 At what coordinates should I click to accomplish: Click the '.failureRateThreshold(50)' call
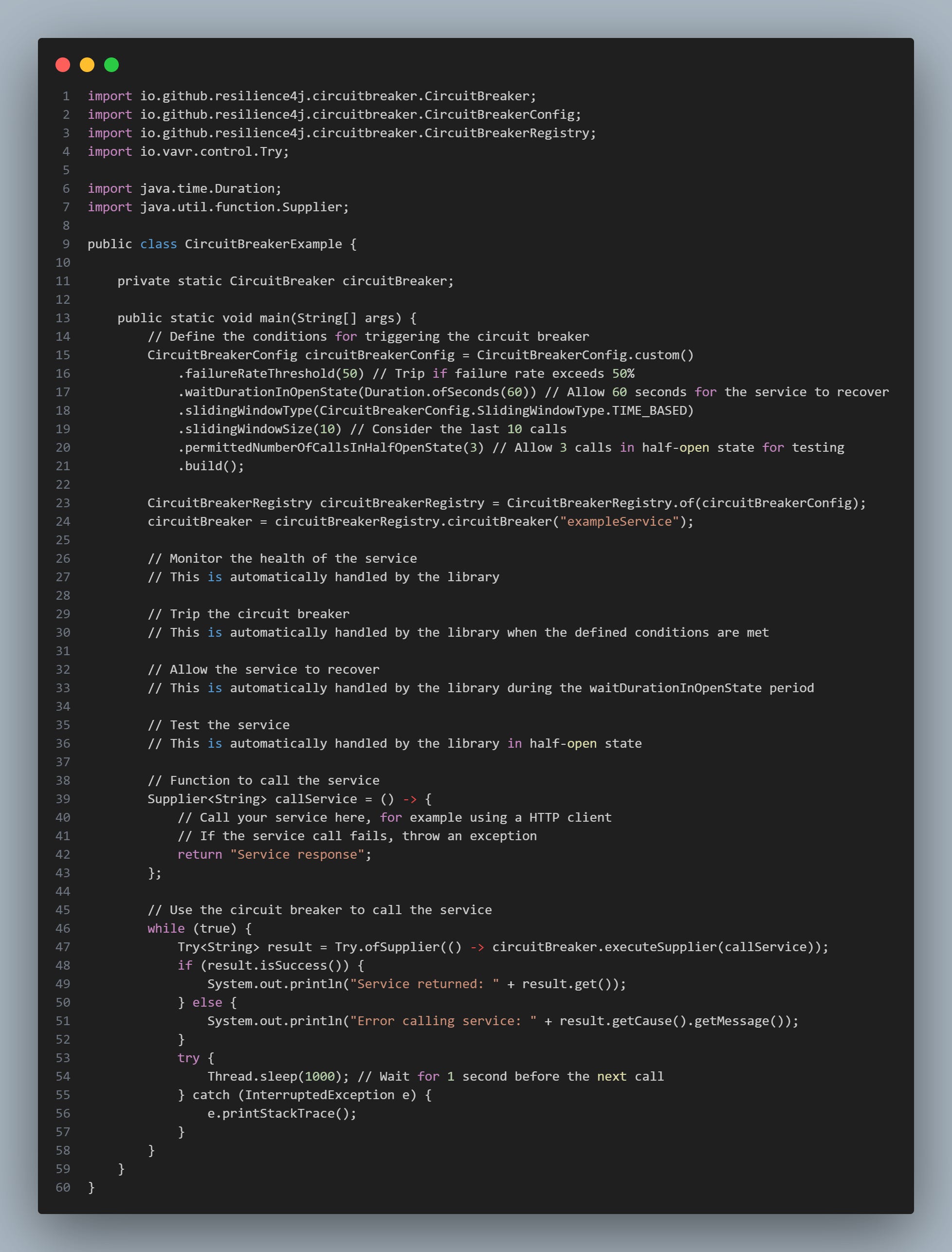coord(271,373)
